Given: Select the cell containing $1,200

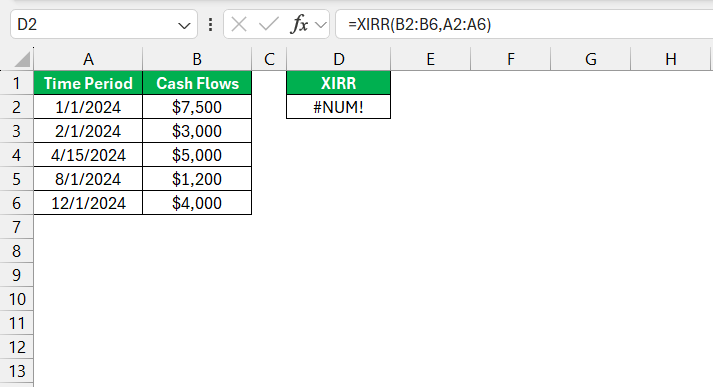Looking at the screenshot, I should click(x=197, y=179).
